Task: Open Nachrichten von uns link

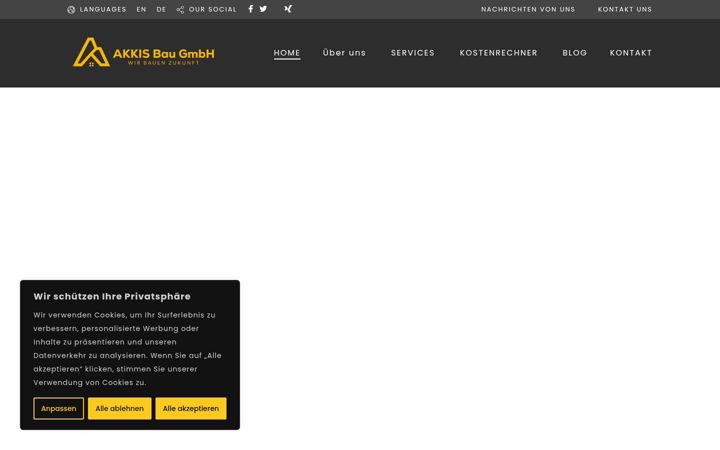Action: coord(528,9)
